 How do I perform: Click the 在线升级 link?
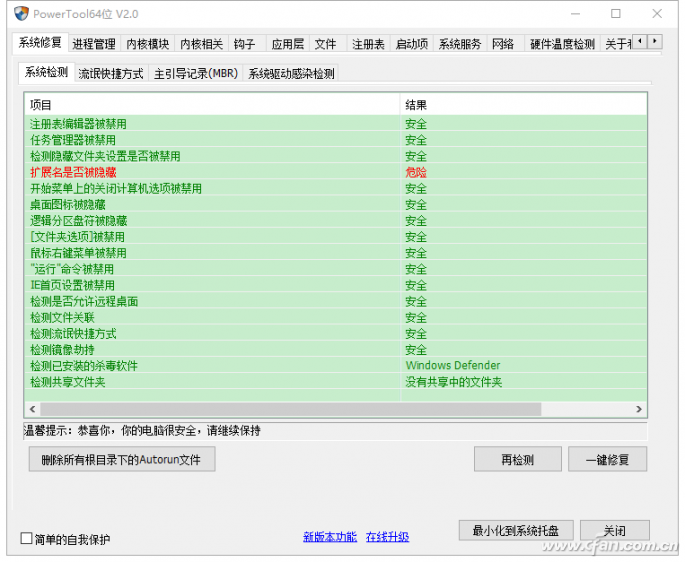[387, 537]
